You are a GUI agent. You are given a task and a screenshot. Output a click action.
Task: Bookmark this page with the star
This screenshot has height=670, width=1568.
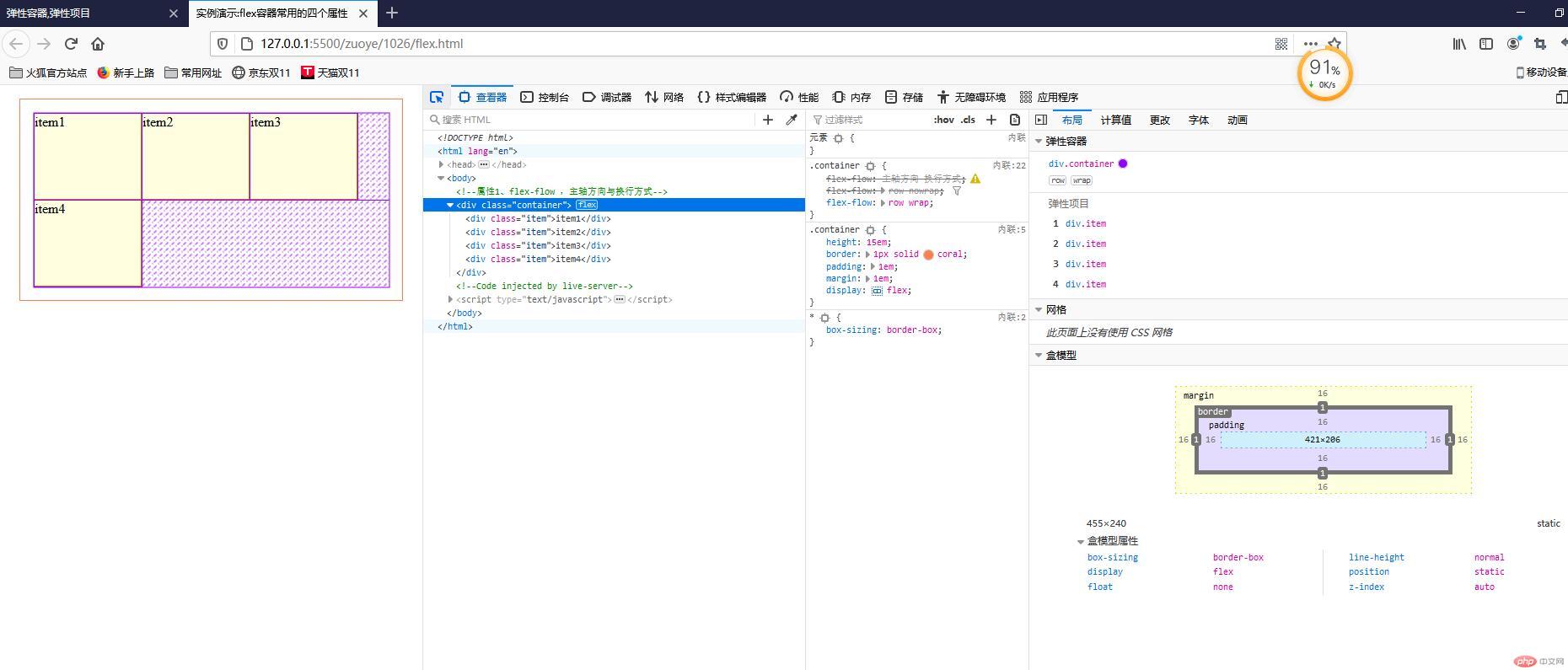pos(1334,43)
